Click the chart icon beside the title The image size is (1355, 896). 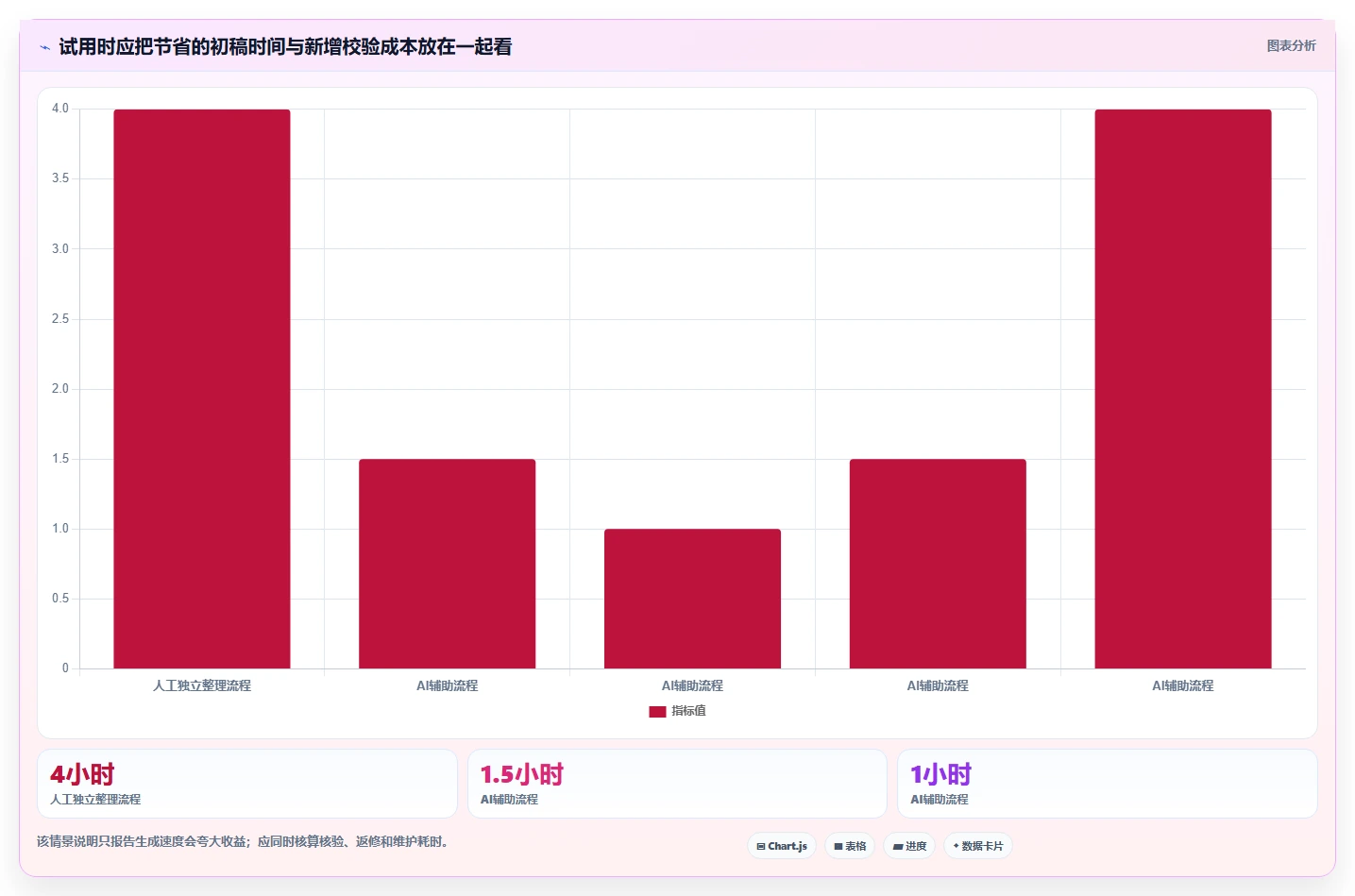pyautogui.click(x=44, y=47)
